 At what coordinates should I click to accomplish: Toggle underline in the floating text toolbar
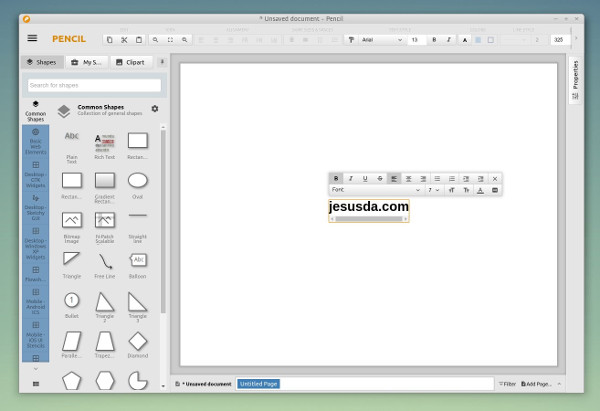point(365,178)
